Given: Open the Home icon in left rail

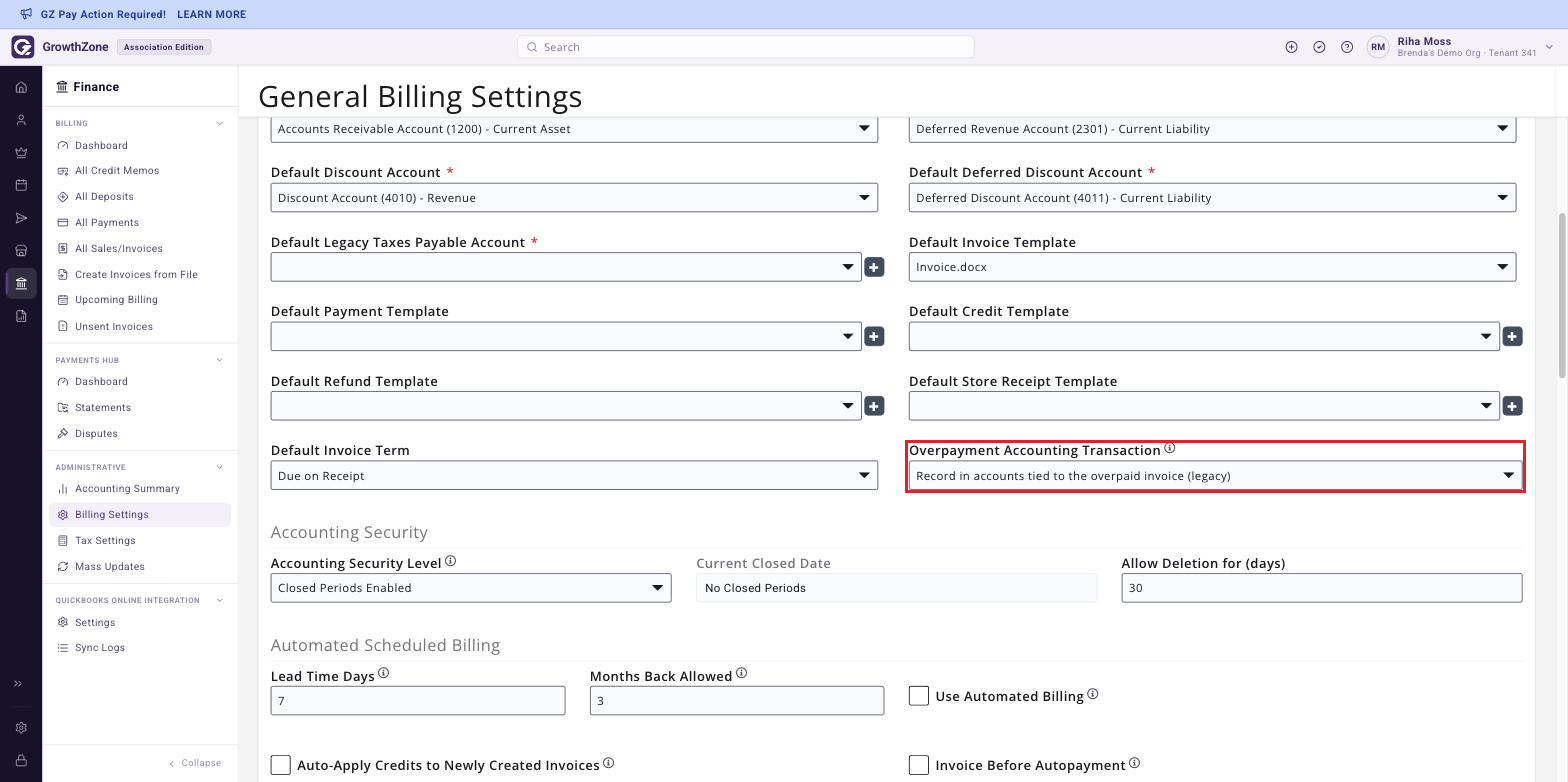Looking at the screenshot, I should (21, 87).
